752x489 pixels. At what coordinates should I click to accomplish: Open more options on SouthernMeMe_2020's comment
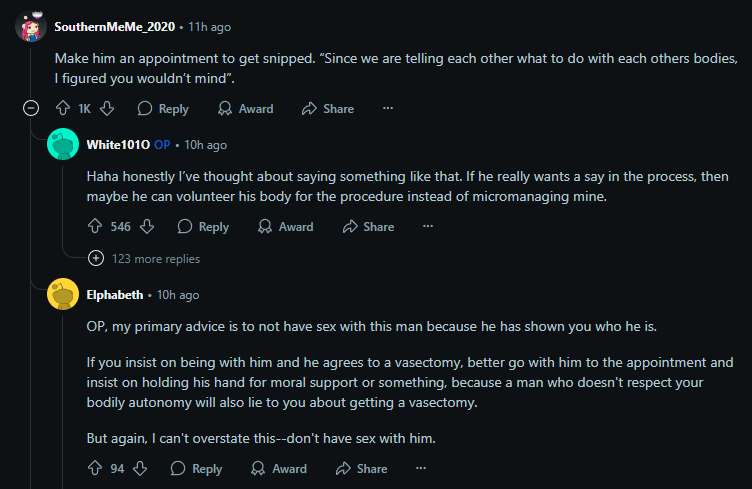click(x=388, y=108)
